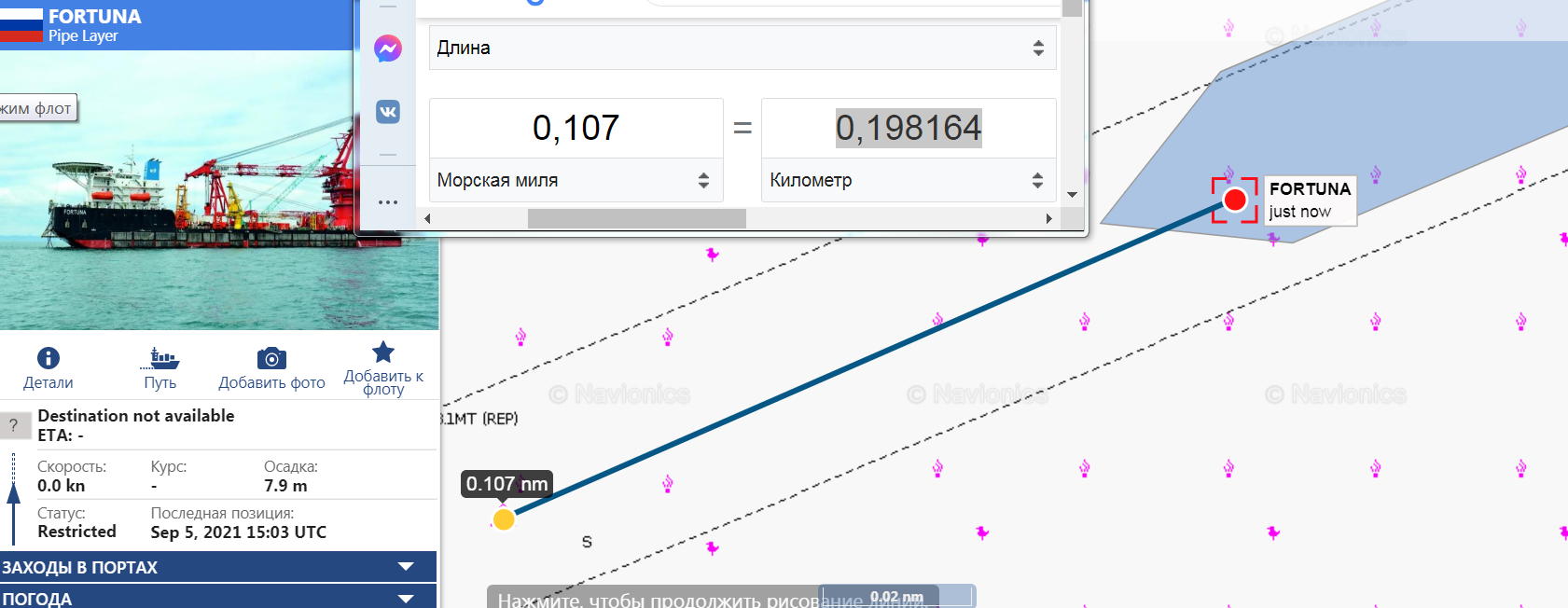Image resolution: width=1568 pixels, height=608 pixels.
Task: Click the question mark destination icon
Action: point(14,425)
